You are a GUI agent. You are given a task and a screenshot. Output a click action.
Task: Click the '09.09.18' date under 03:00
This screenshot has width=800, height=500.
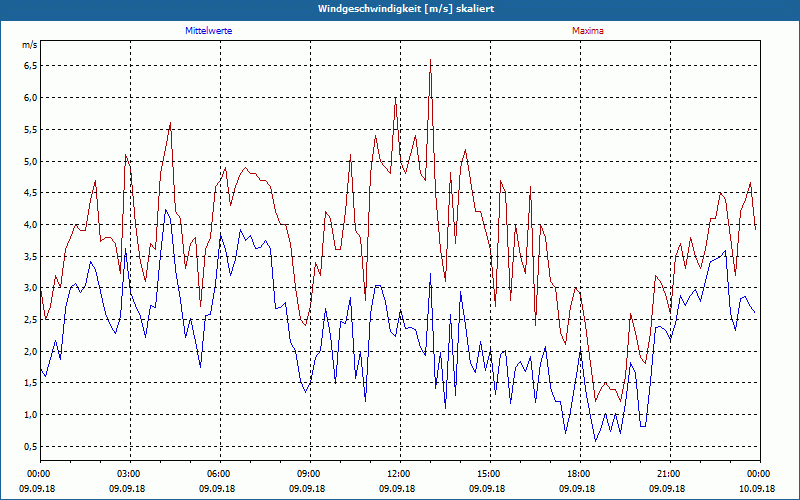(x=127, y=488)
